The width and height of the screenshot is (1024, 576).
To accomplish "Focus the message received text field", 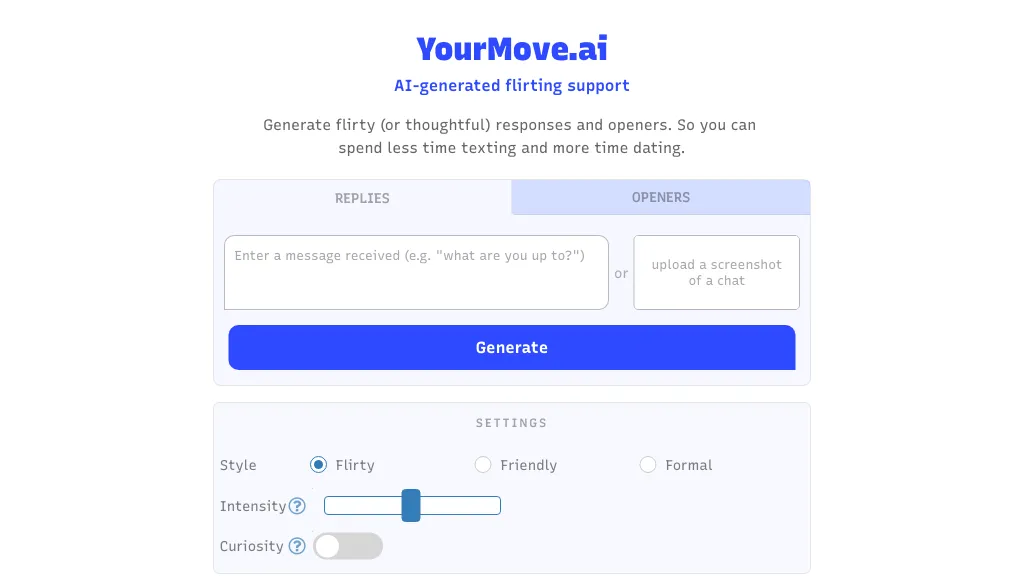I will [x=416, y=272].
